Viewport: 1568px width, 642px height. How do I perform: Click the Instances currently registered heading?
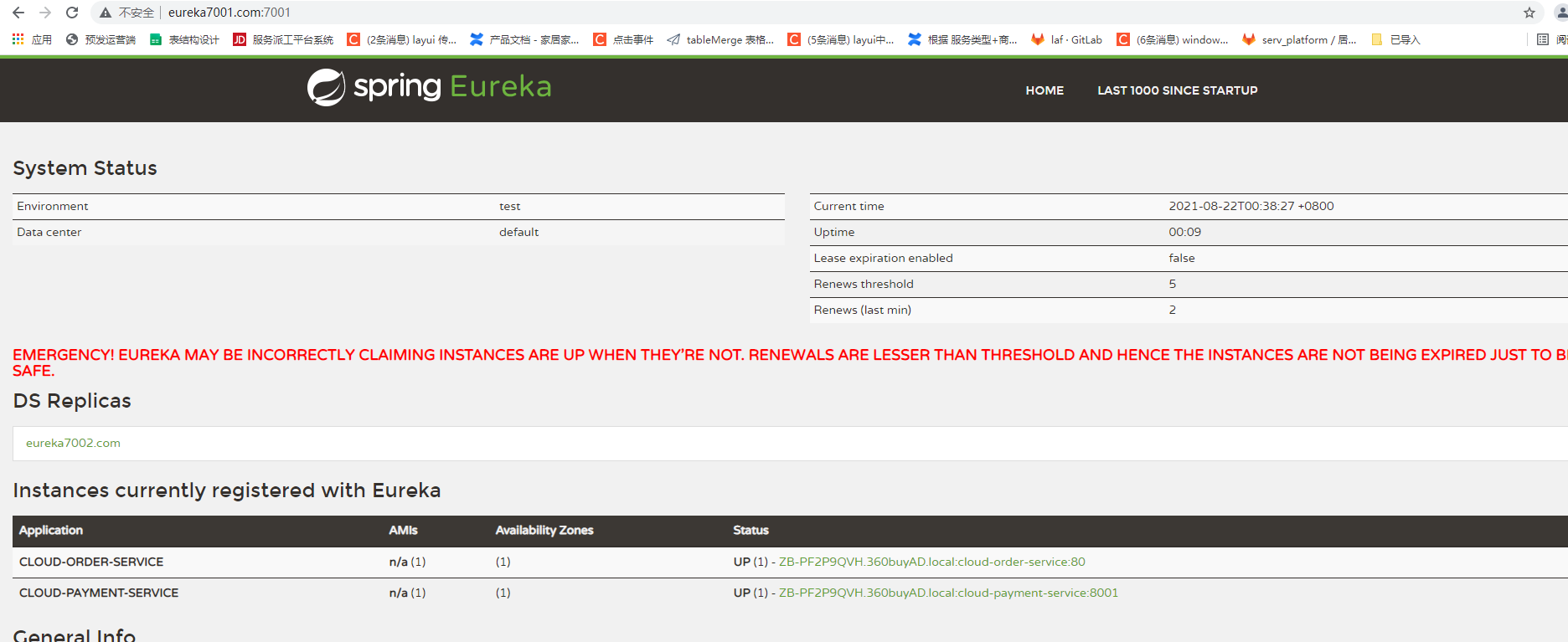(x=227, y=490)
